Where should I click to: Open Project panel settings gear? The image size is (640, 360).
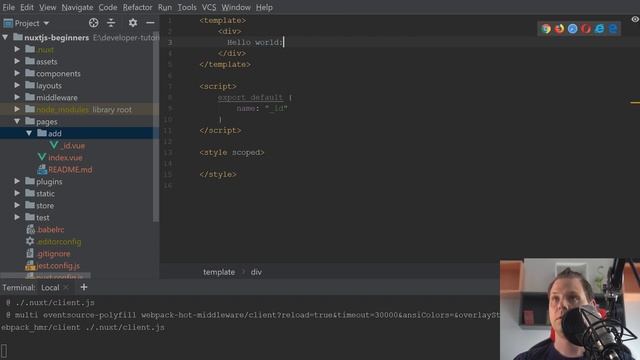click(x=133, y=23)
